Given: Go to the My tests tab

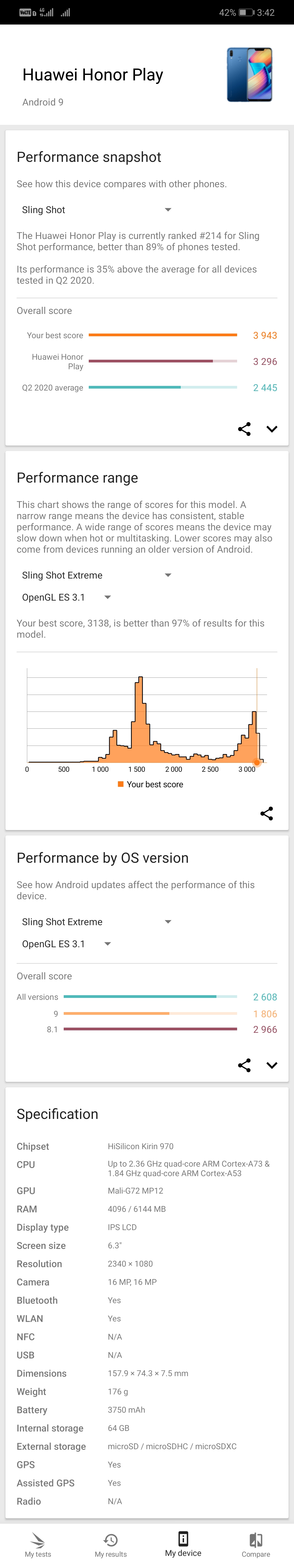Looking at the screenshot, I should point(38,1545).
